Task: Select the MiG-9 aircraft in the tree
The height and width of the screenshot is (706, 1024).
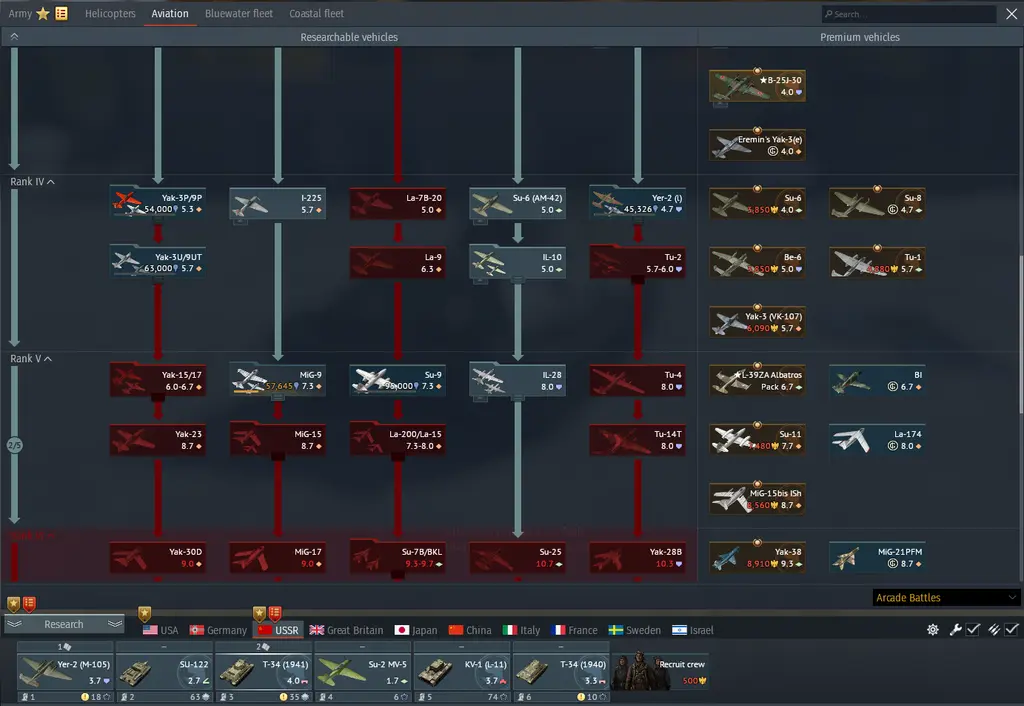Action: [x=278, y=381]
